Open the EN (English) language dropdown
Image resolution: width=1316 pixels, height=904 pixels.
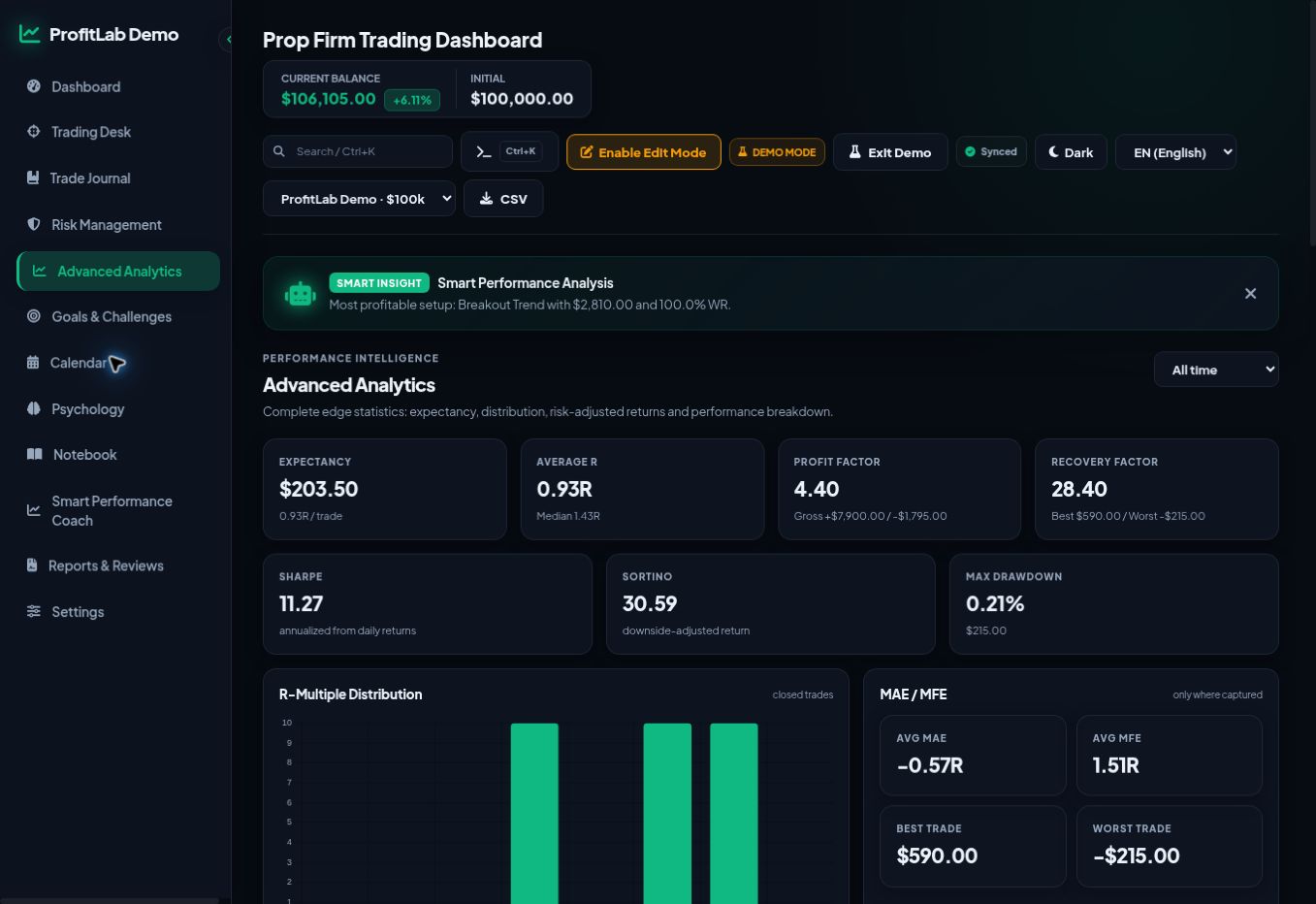pyautogui.click(x=1176, y=152)
